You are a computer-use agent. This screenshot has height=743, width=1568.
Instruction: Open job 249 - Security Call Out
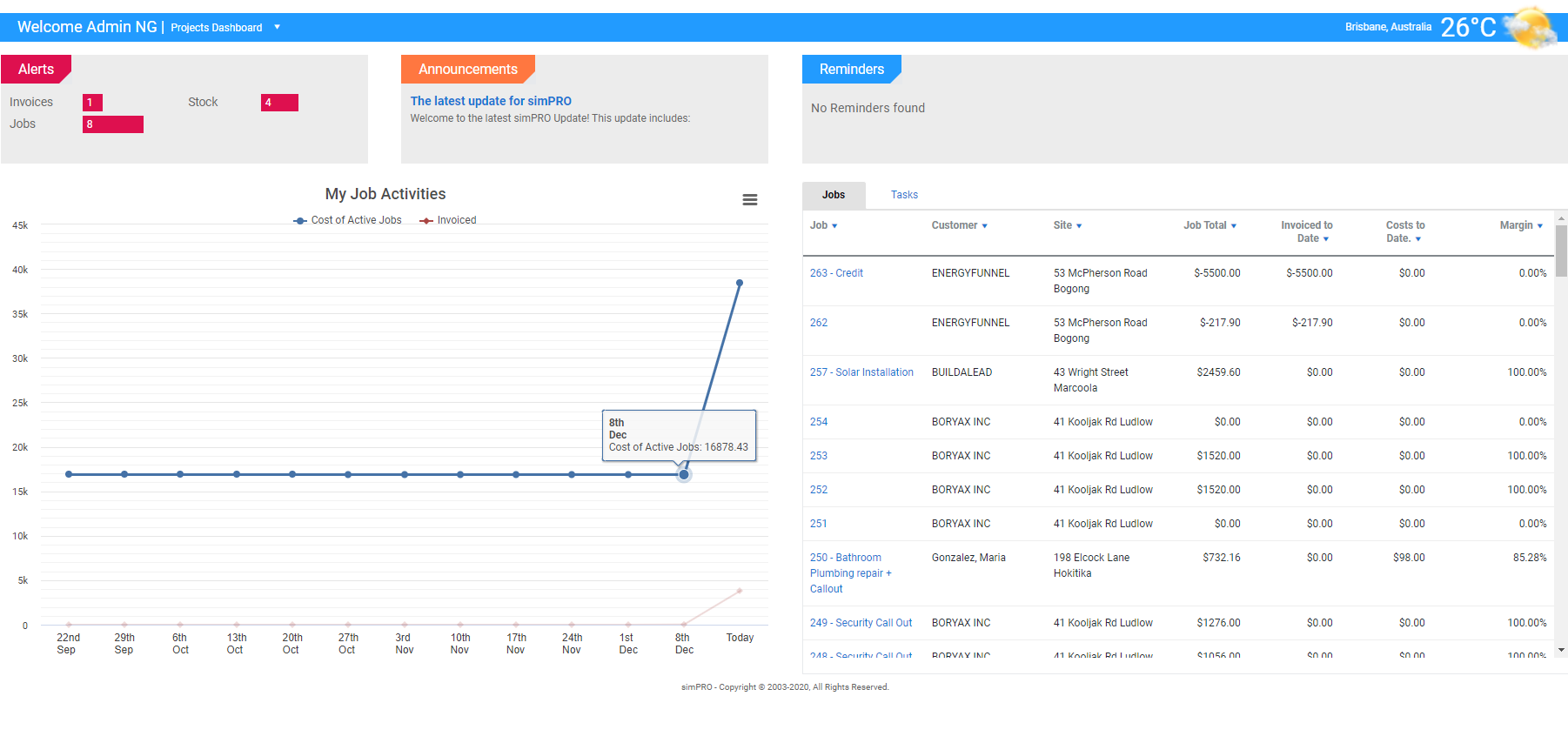click(861, 623)
